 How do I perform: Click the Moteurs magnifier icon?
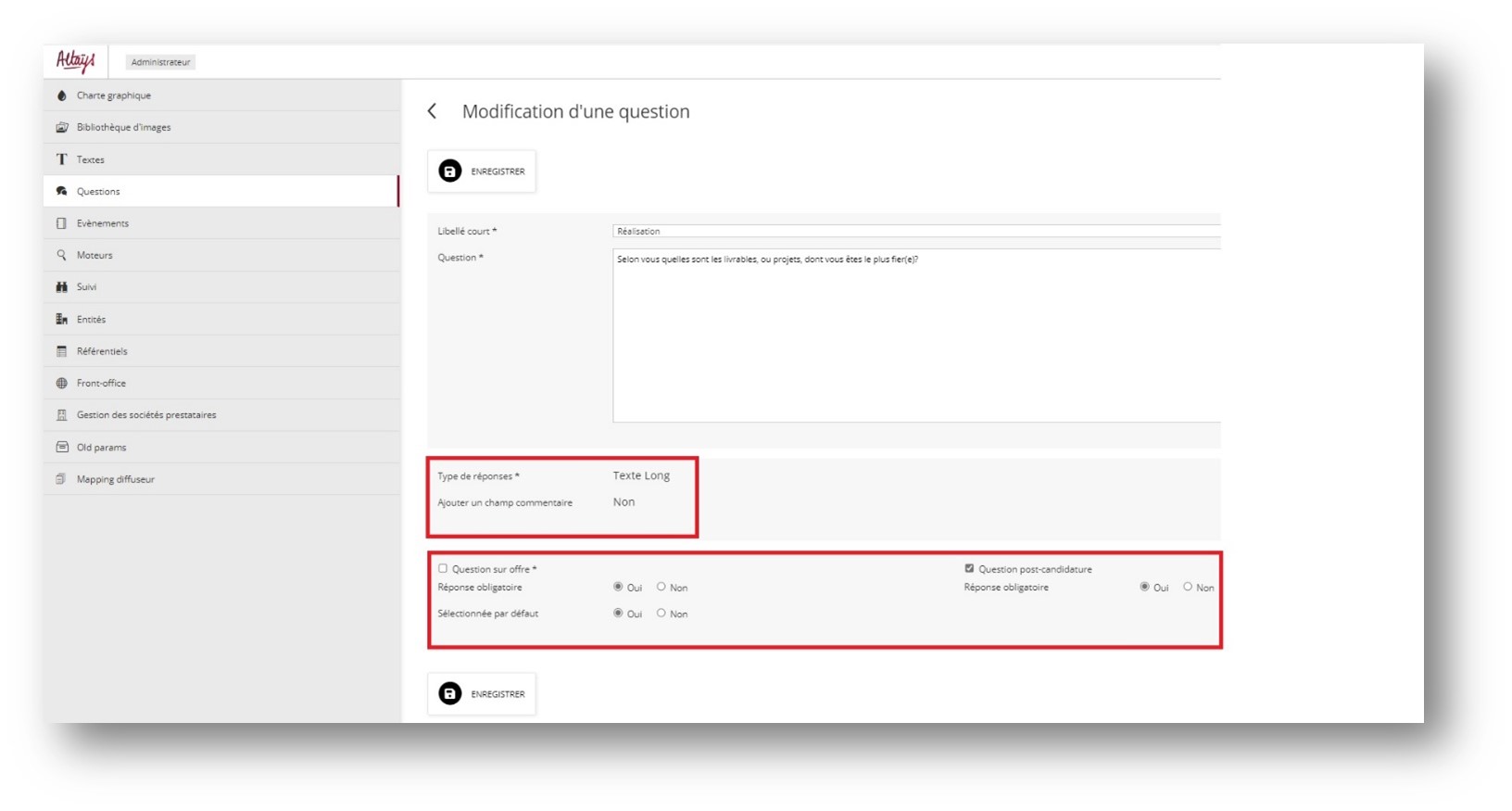point(62,255)
